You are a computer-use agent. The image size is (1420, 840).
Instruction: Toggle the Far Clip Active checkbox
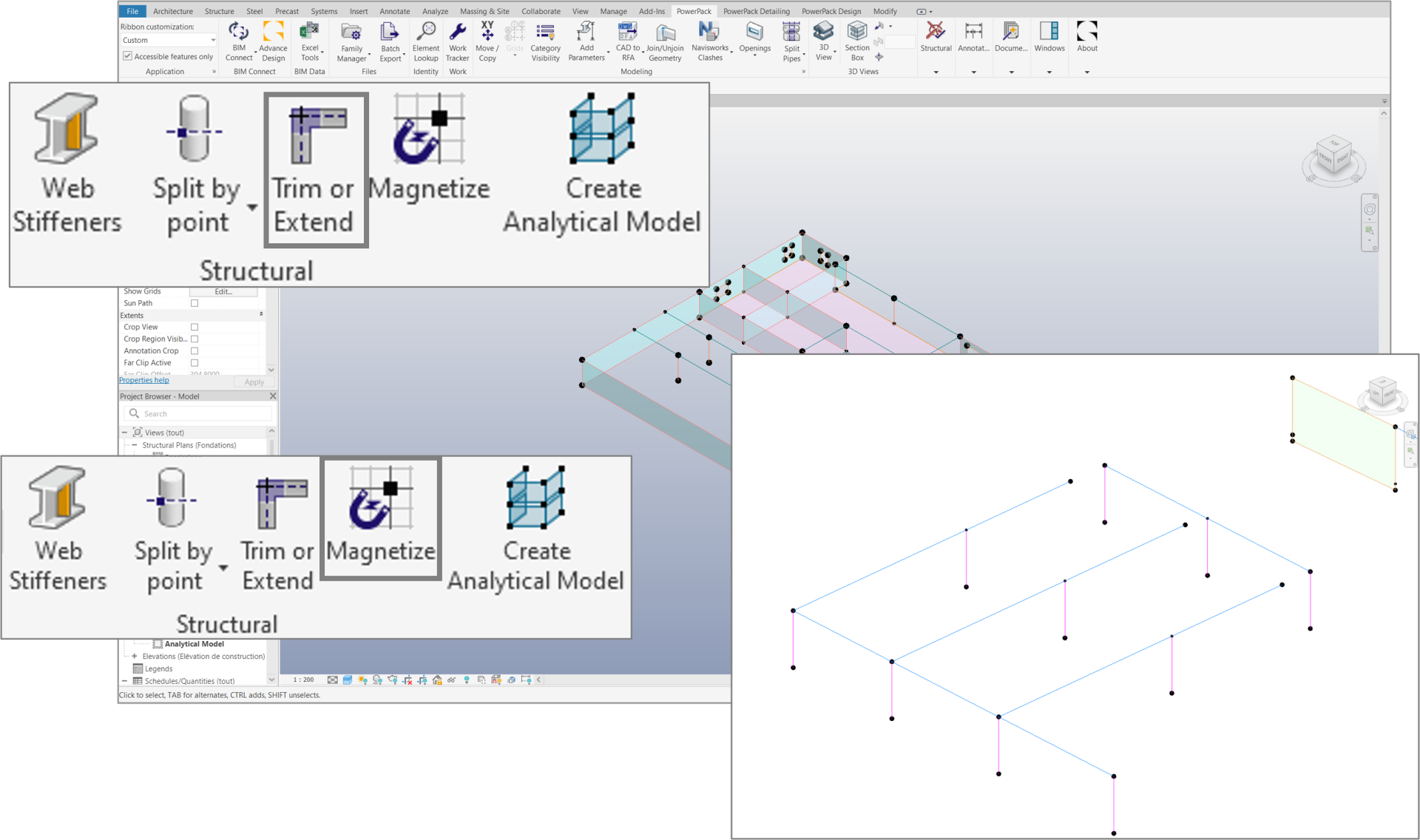(195, 362)
